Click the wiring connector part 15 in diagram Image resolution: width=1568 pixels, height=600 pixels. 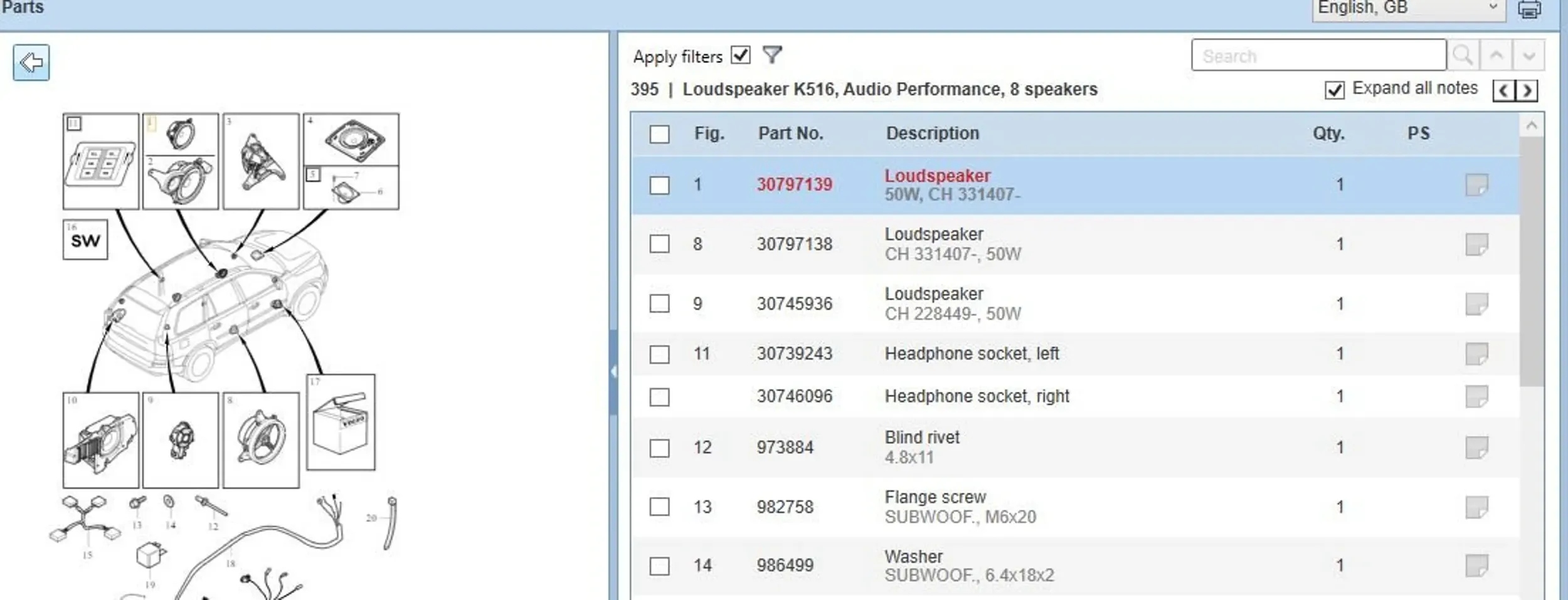[85, 520]
